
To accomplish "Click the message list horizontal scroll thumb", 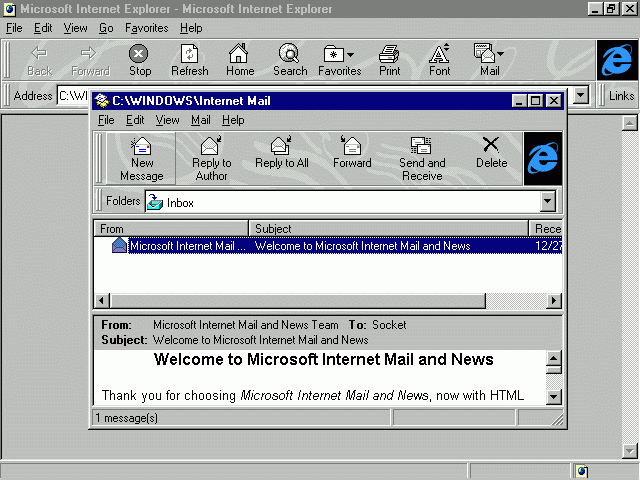I will click(x=298, y=301).
